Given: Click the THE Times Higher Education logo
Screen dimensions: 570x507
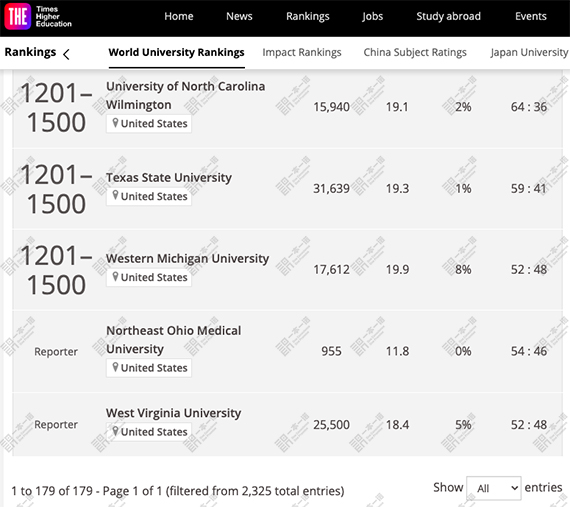Looking at the screenshot, I should point(38,17).
